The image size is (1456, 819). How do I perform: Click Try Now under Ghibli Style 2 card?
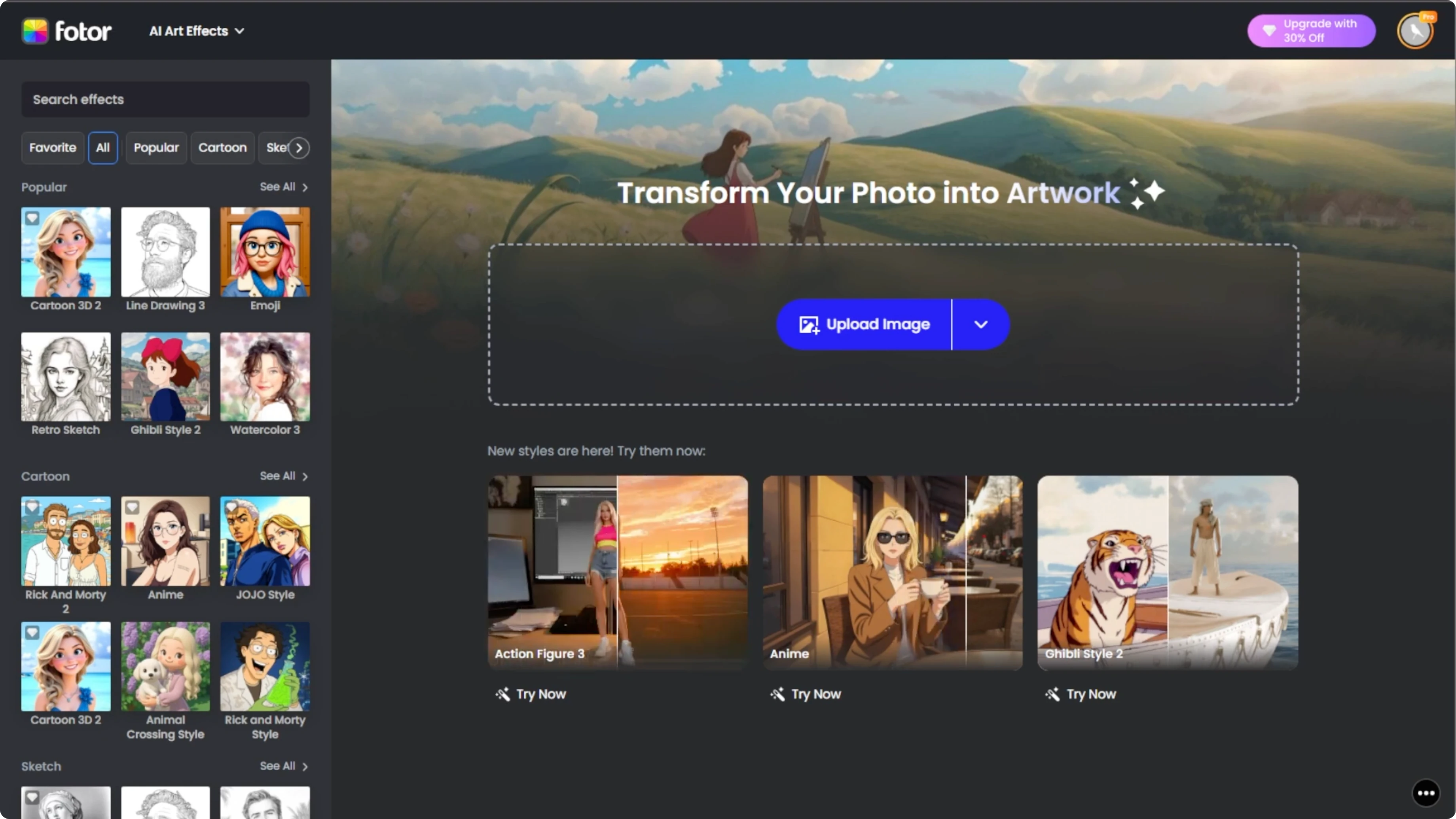(1080, 694)
